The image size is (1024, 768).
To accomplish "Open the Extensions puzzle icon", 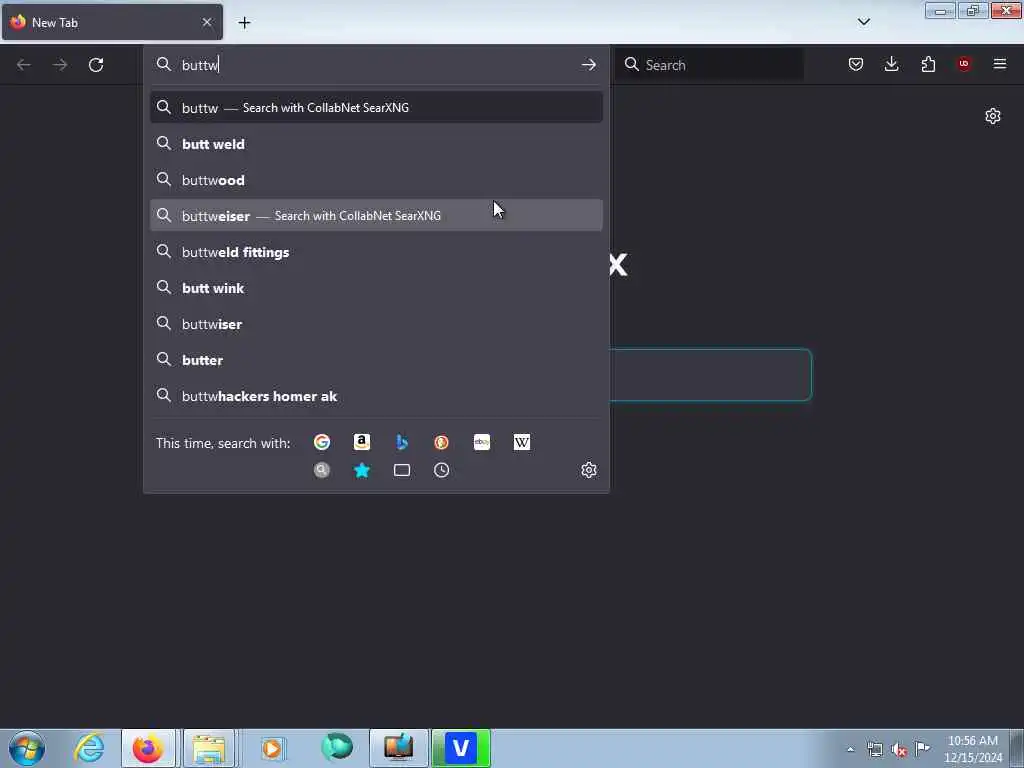I will [928, 64].
